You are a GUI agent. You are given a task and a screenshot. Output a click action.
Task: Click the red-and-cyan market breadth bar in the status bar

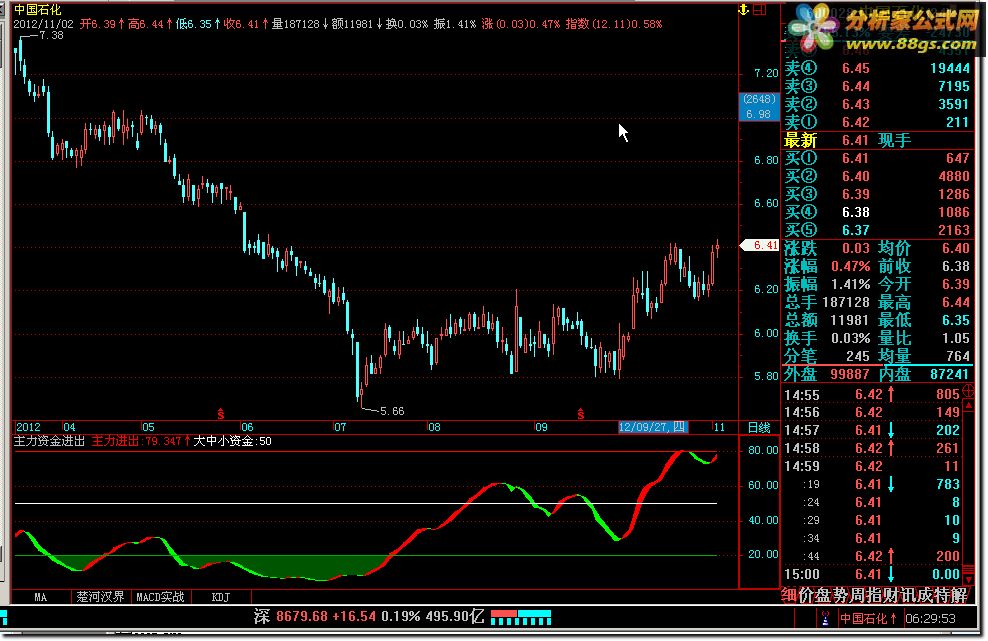pos(520,617)
